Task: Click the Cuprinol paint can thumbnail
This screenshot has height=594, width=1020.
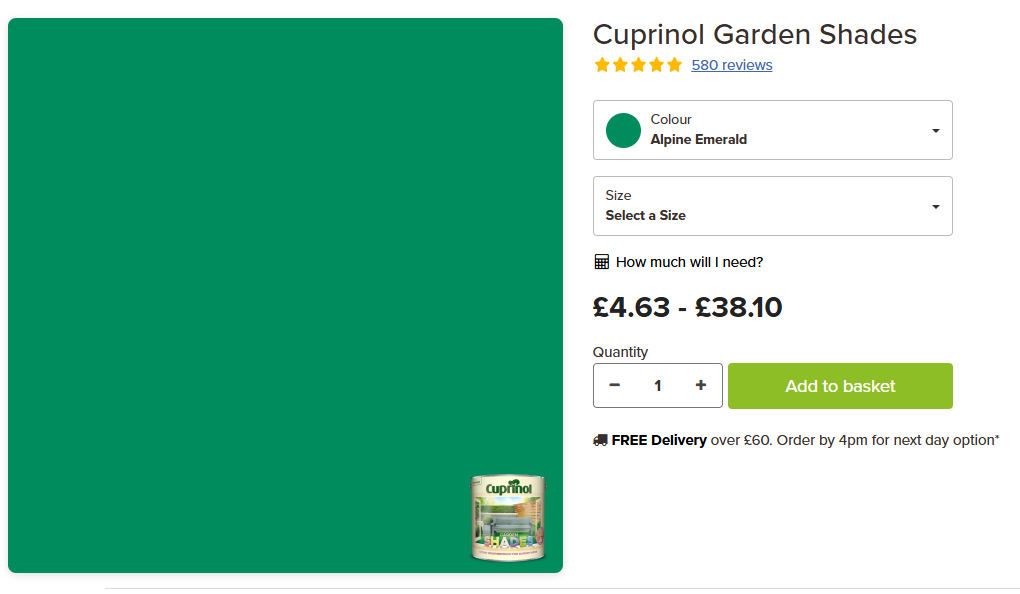Action: pyautogui.click(x=508, y=517)
